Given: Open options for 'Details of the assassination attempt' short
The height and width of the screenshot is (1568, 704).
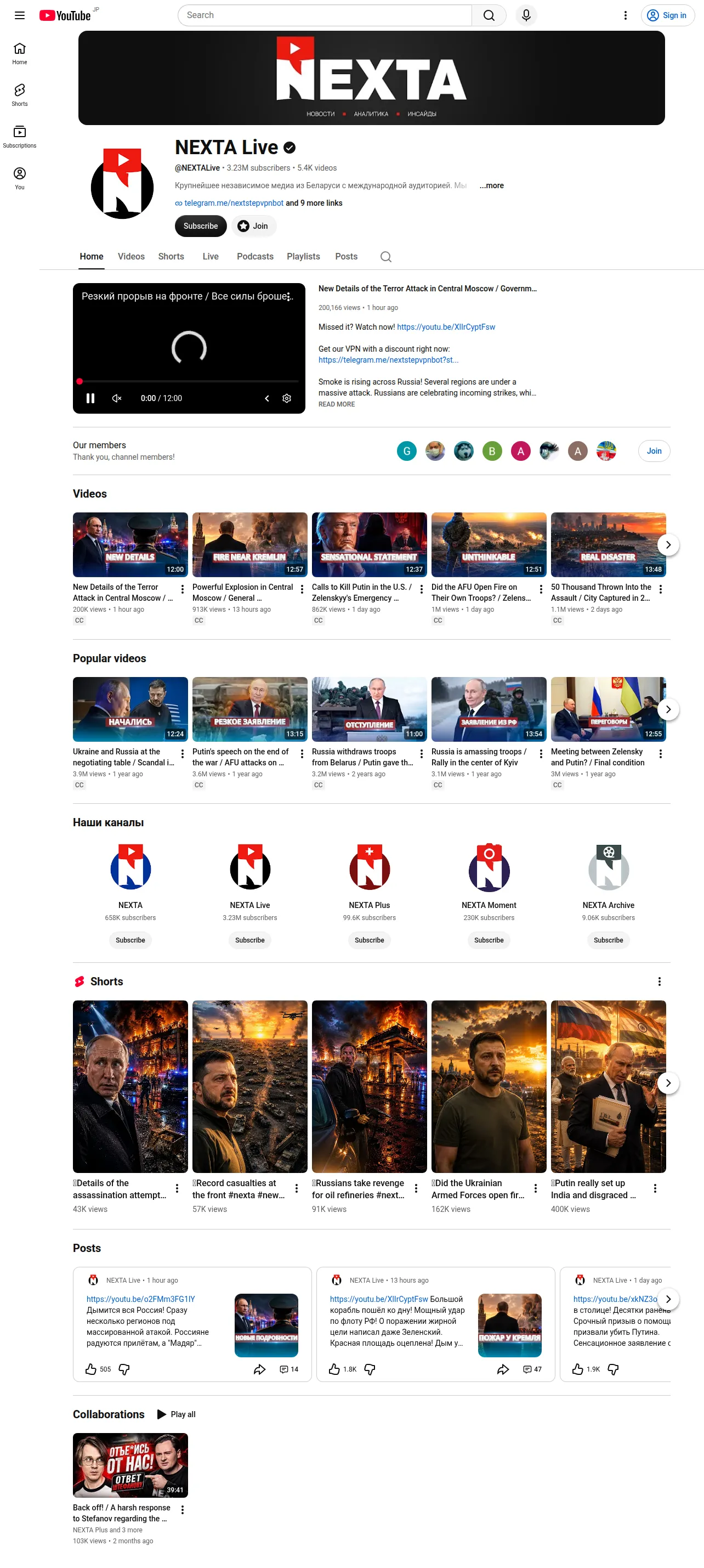Looking at the screenshot, I should [177, 1188].
